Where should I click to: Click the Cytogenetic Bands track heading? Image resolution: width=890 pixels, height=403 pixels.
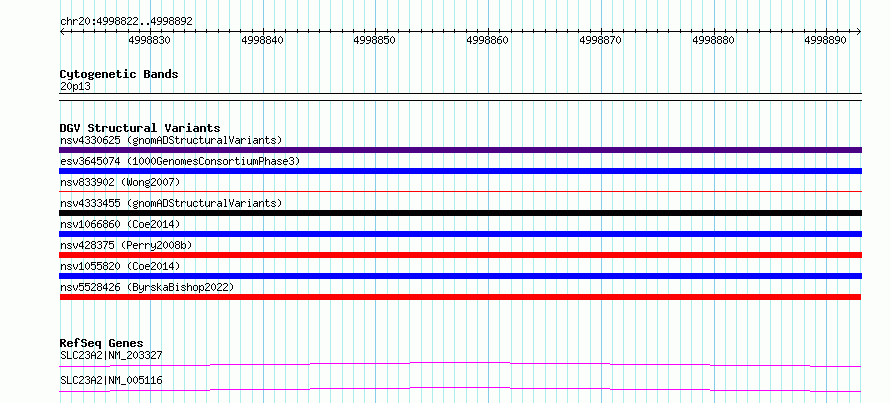coord(119,74)
